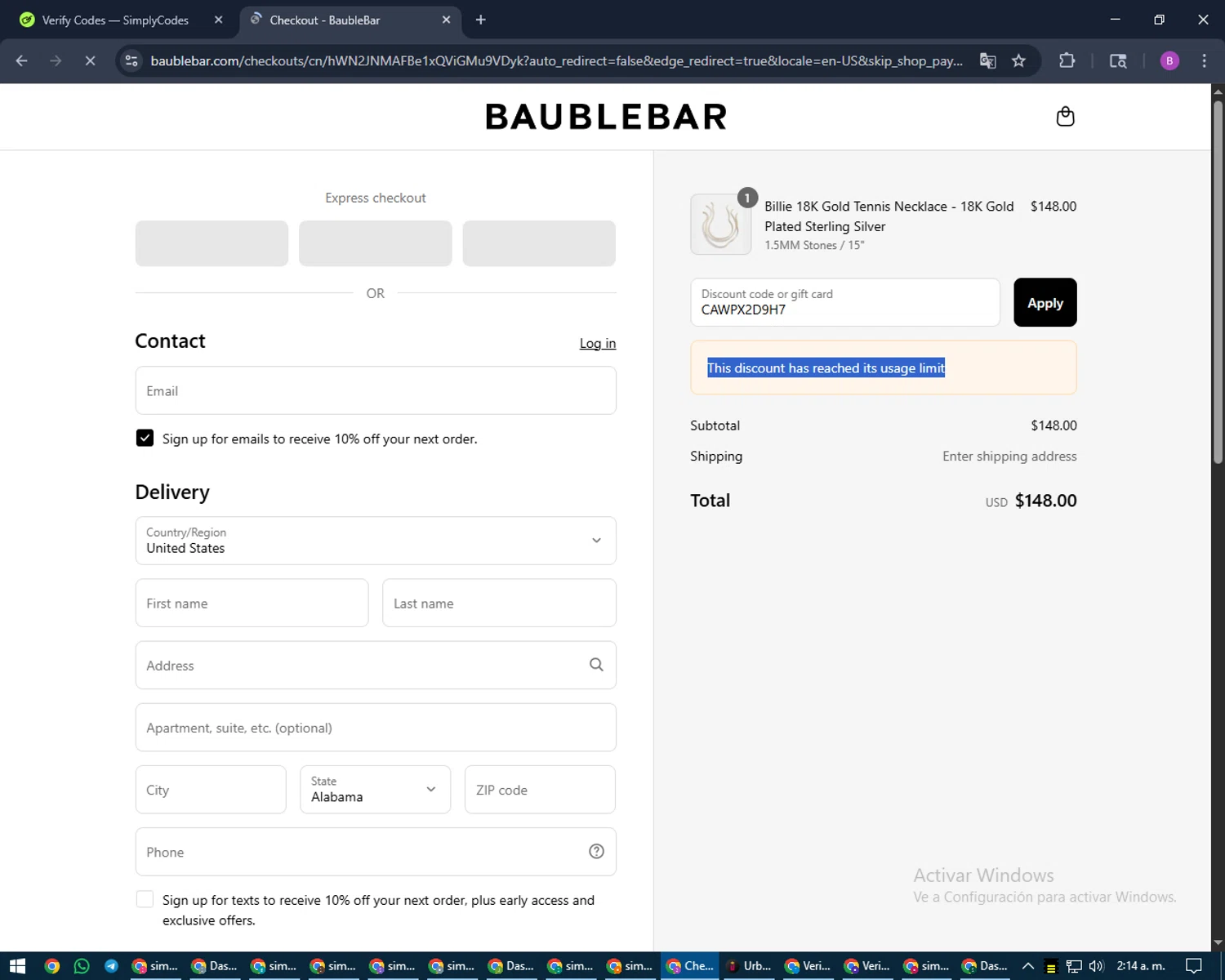Open the Chrome profile B avatar

[x=1169, y=60]
